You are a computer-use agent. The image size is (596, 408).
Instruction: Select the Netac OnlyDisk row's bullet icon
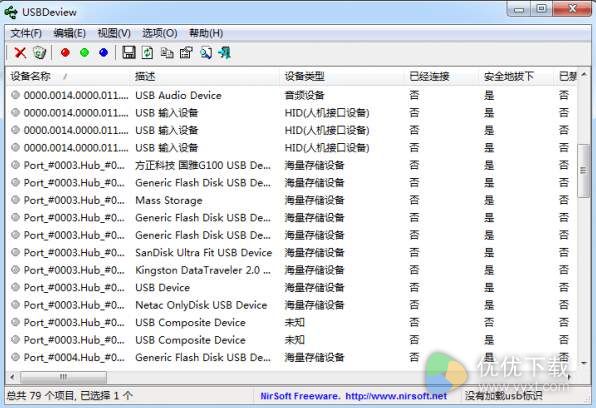point(15,305)
